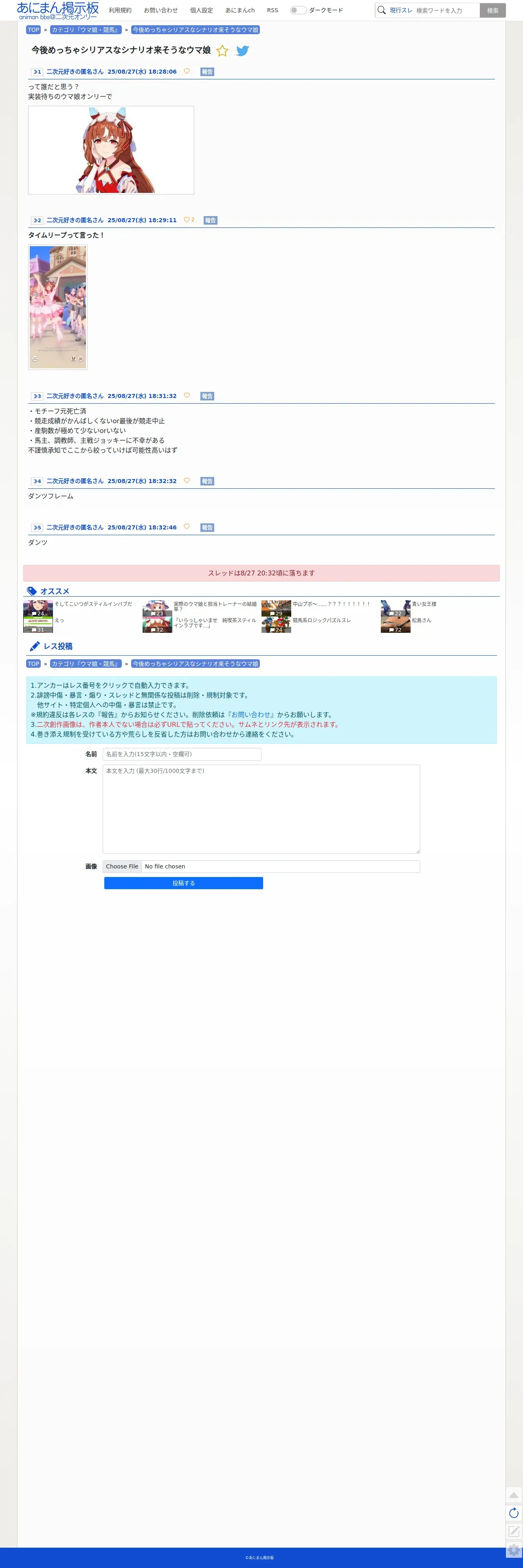Click the >>1 anchor number

tap(37, 72)
